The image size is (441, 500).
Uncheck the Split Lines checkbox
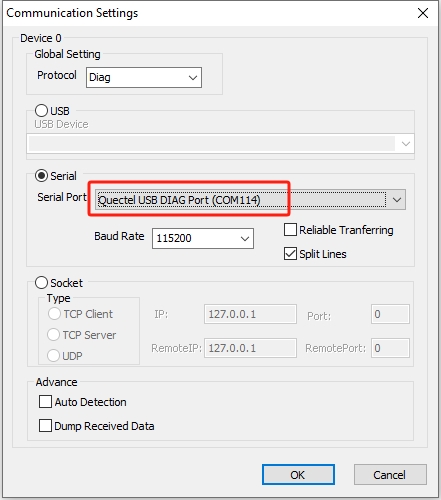pyautogui.click(x=290, y=254)
